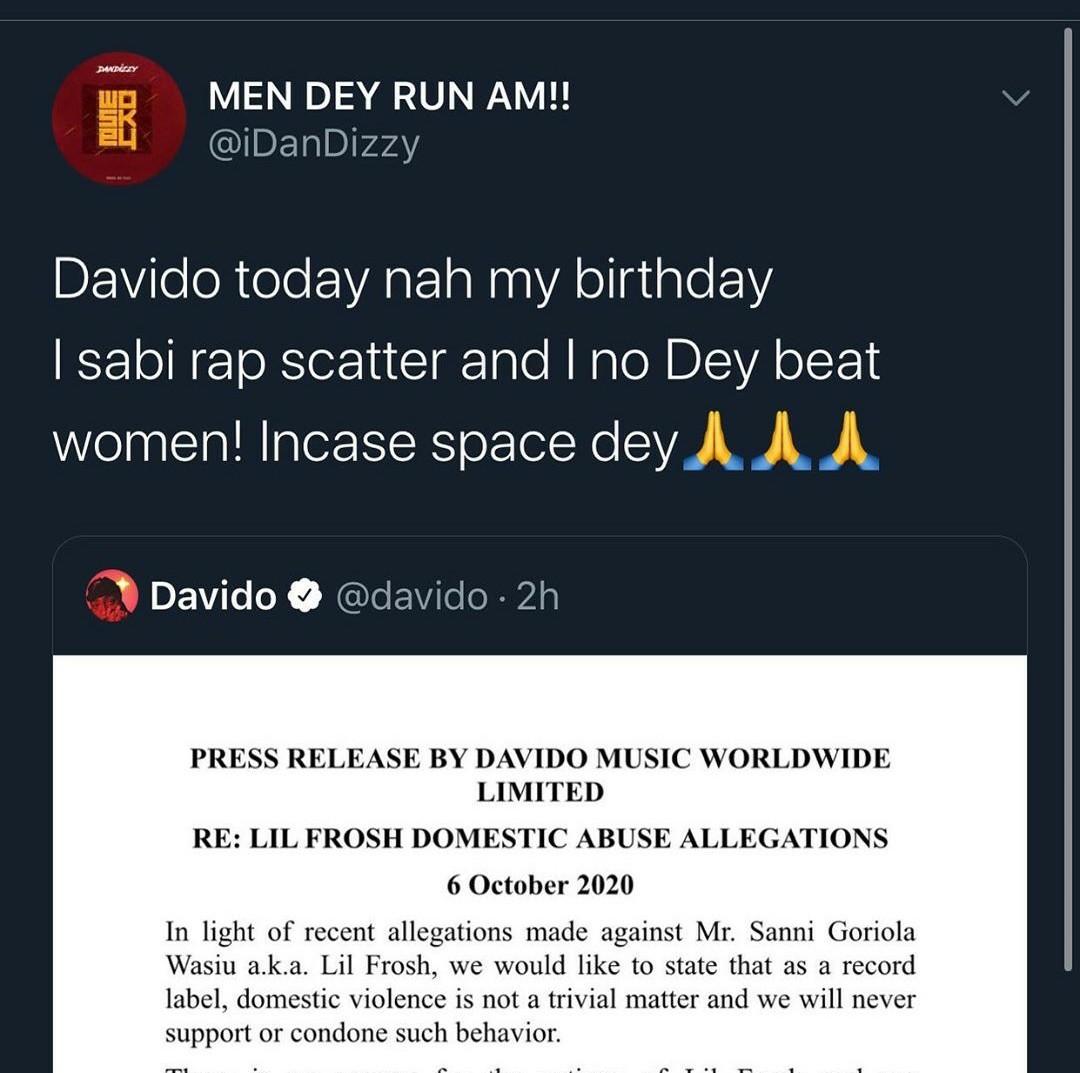Image resolution: width=1080 pixels, height=1073 pixels.
Task: Click the Lil Frosh allegations subject line
Action: point(540,838)
